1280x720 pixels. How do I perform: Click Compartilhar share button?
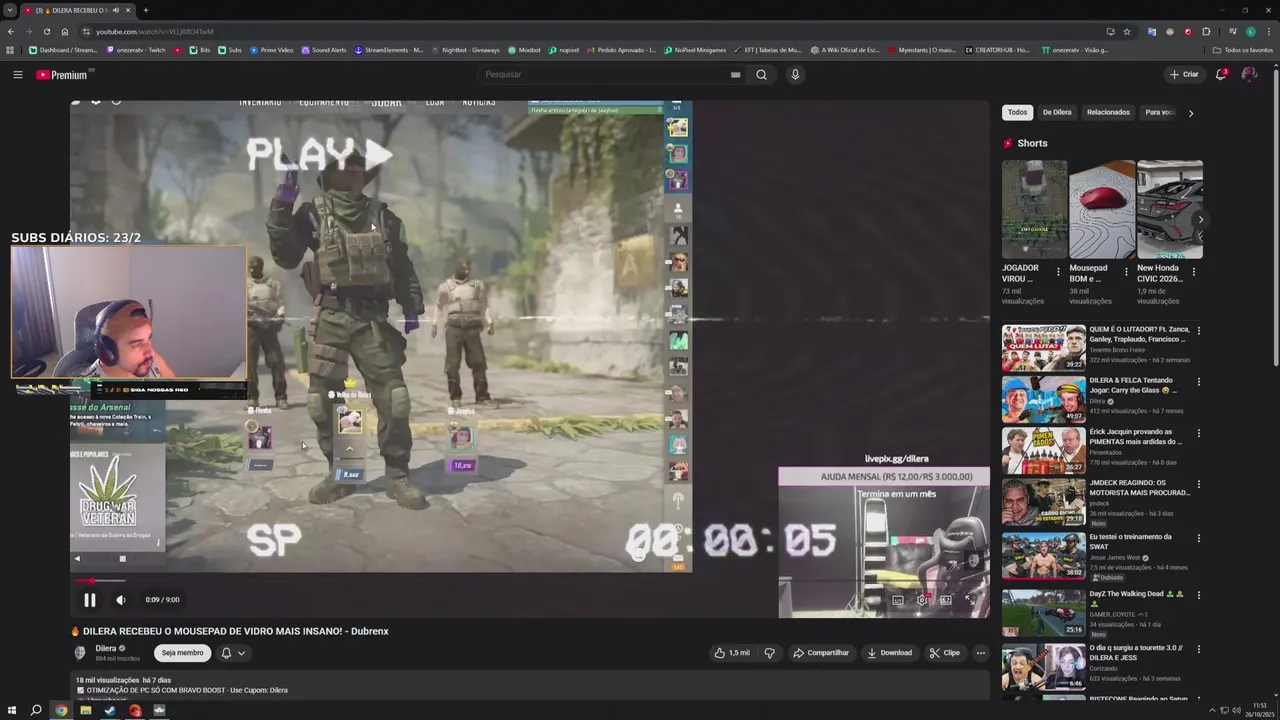[x=821, y=653]
